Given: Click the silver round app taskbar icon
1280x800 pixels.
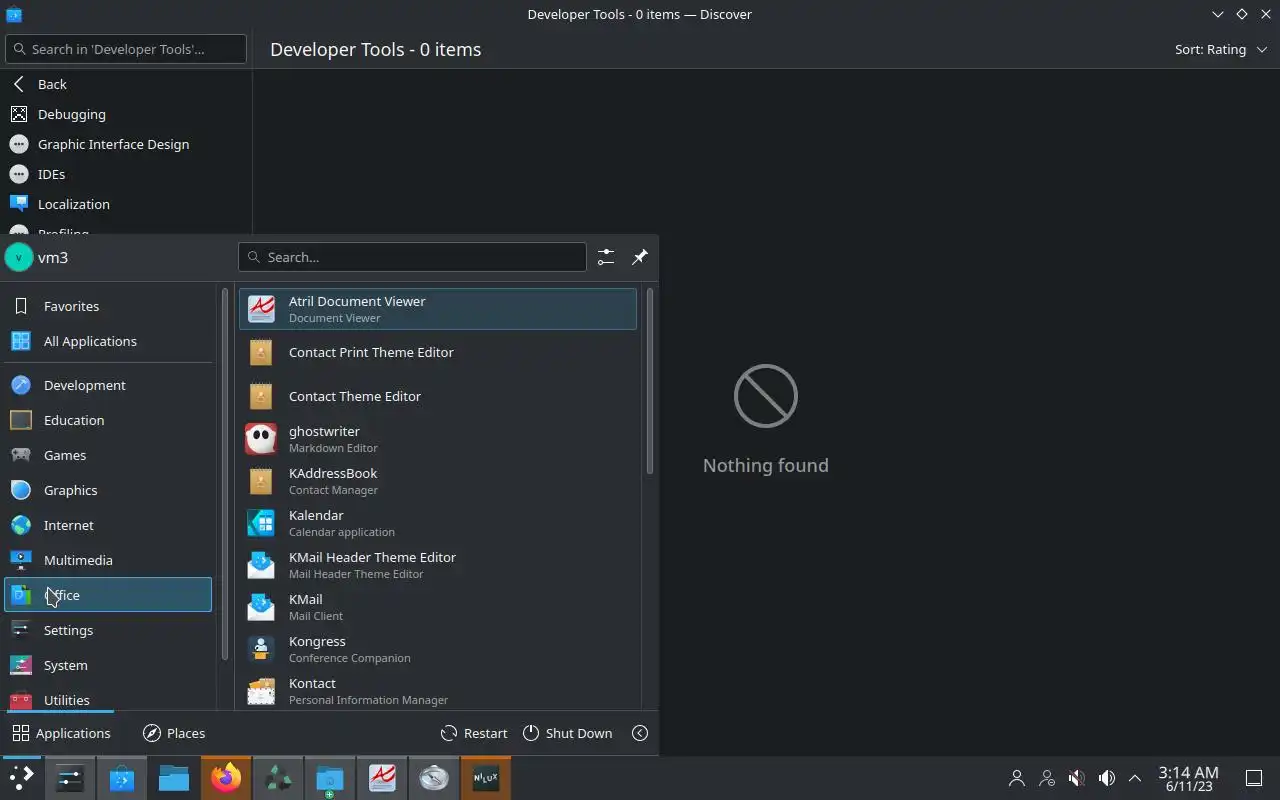Looking at the screenshot, I should 434,777.
